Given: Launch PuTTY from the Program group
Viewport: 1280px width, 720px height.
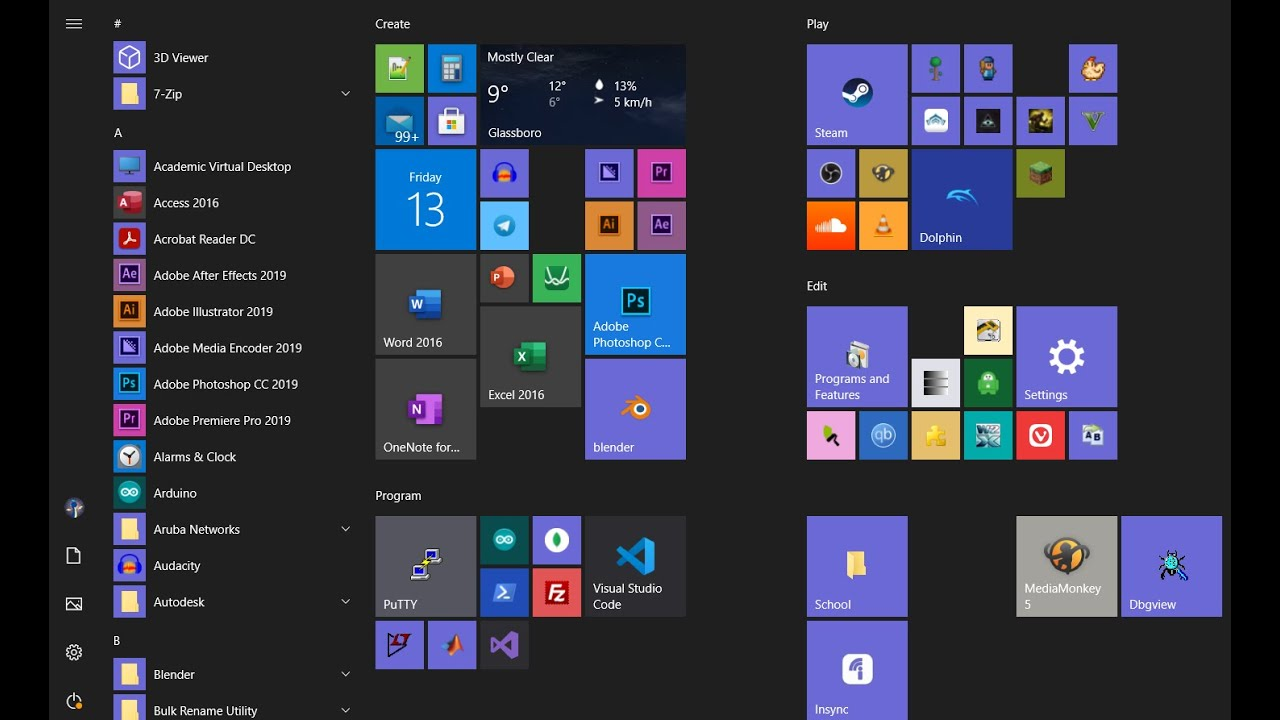Looking at the screenshot, I should tap(425, 565).
